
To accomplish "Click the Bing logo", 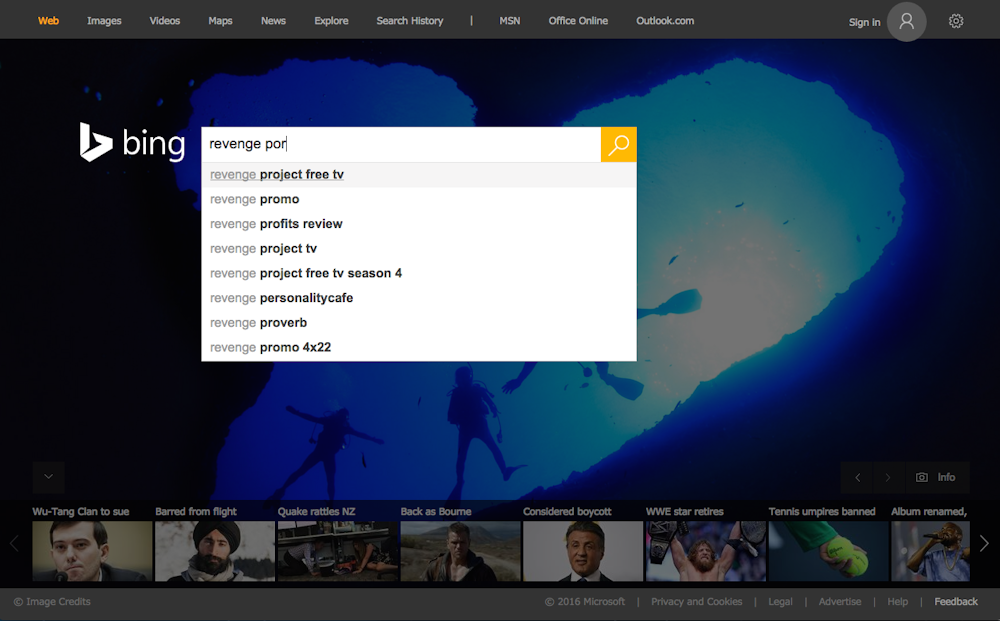I will [133, 142].
